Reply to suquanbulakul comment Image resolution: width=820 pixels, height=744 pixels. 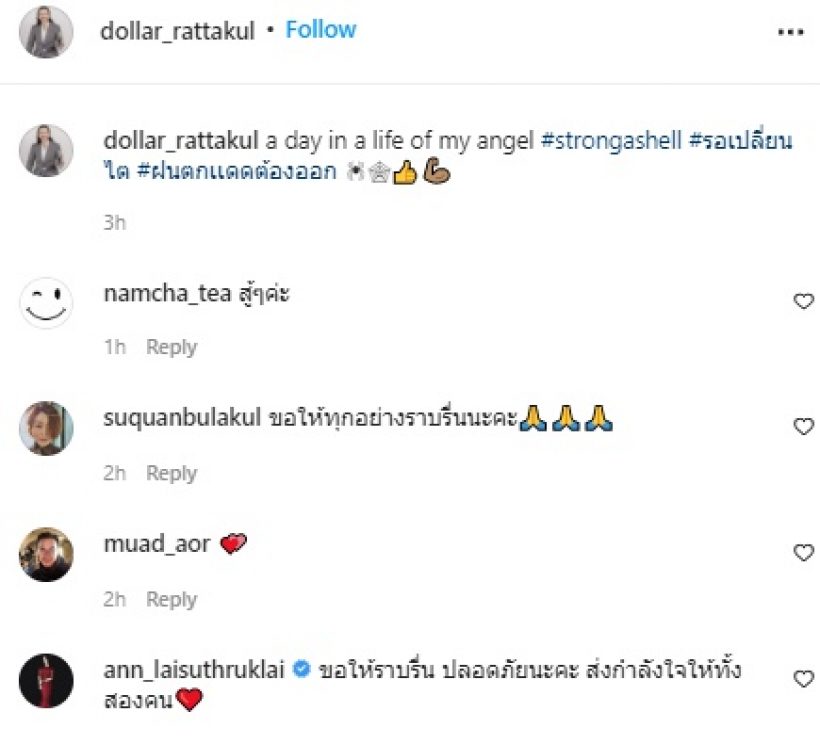tap(172, 473)
